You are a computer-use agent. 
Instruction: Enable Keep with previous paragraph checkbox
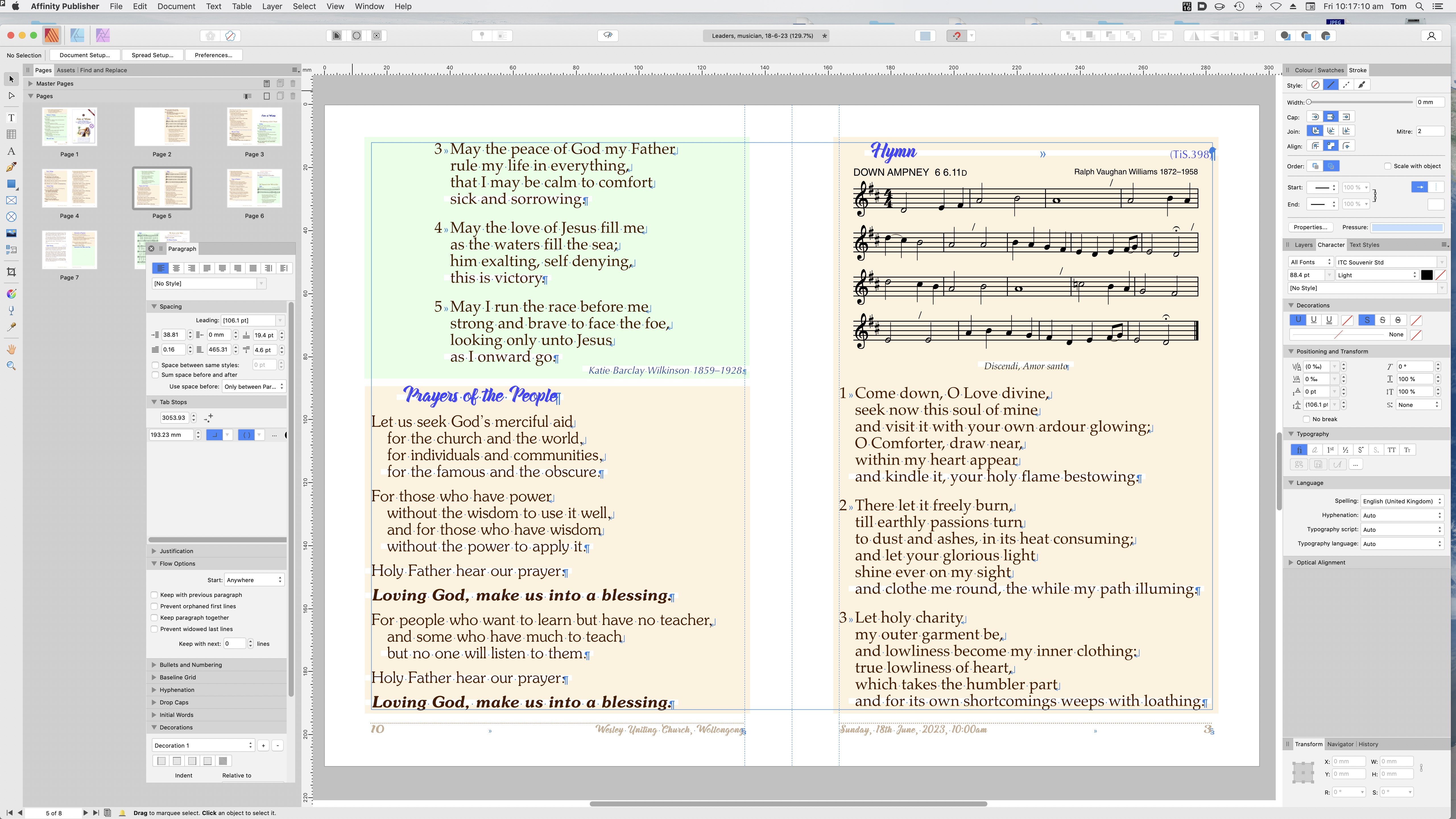click(154, 595)
